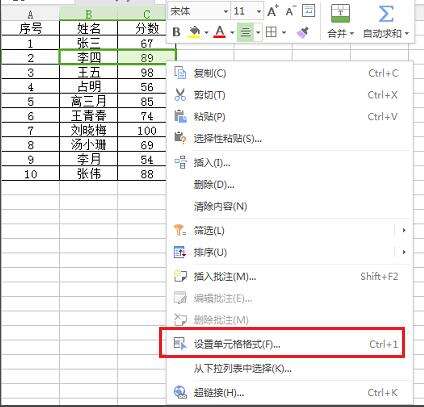
Task: Select column B header
Action: 89,15
